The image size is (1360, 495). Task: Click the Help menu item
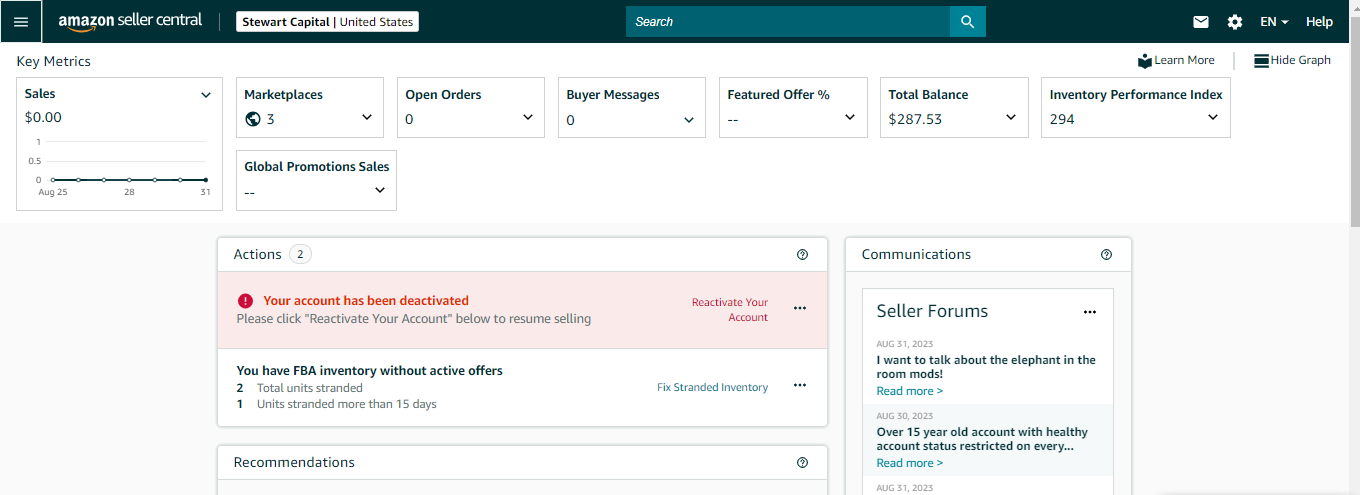[x=1319, y=21]
